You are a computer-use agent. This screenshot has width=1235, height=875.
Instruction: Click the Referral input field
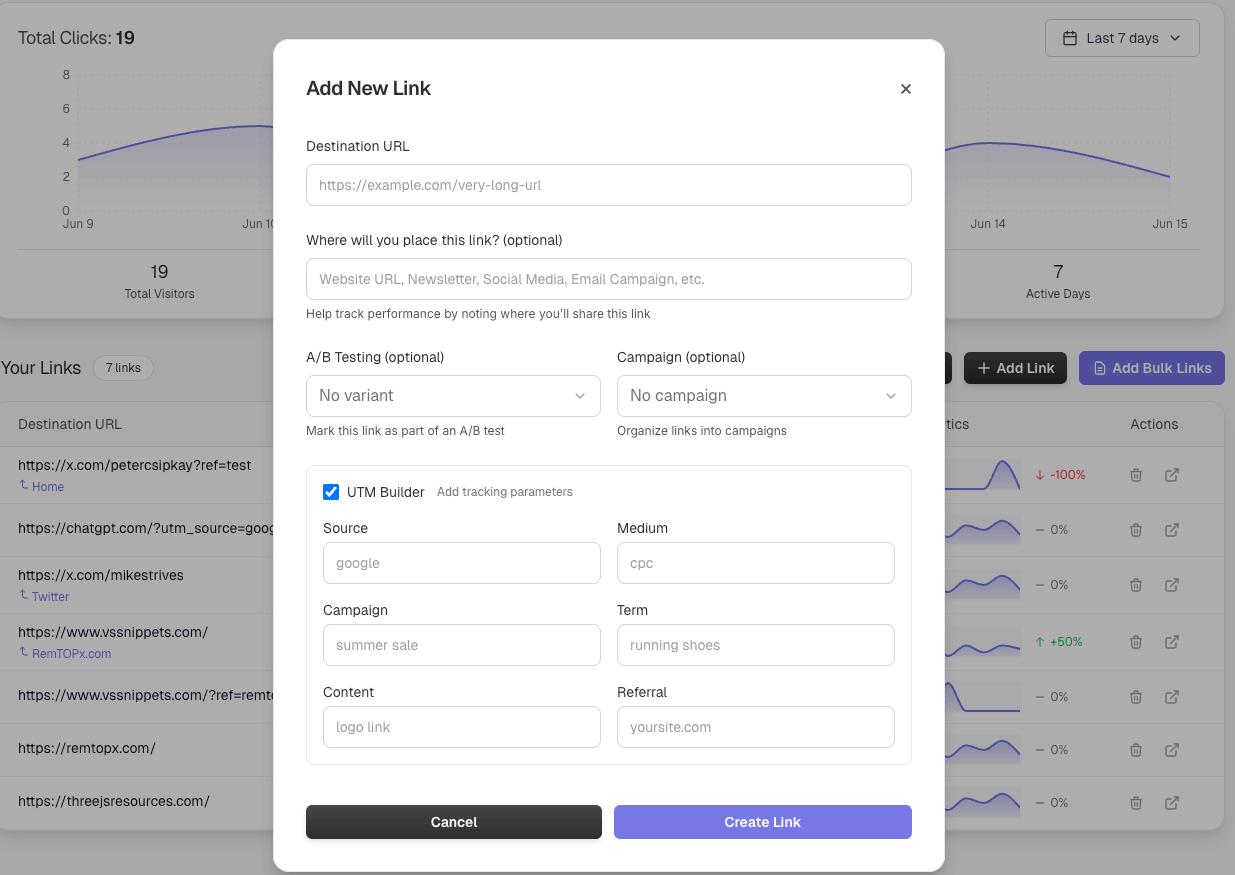pyautogui.click(x=755, y=727)
